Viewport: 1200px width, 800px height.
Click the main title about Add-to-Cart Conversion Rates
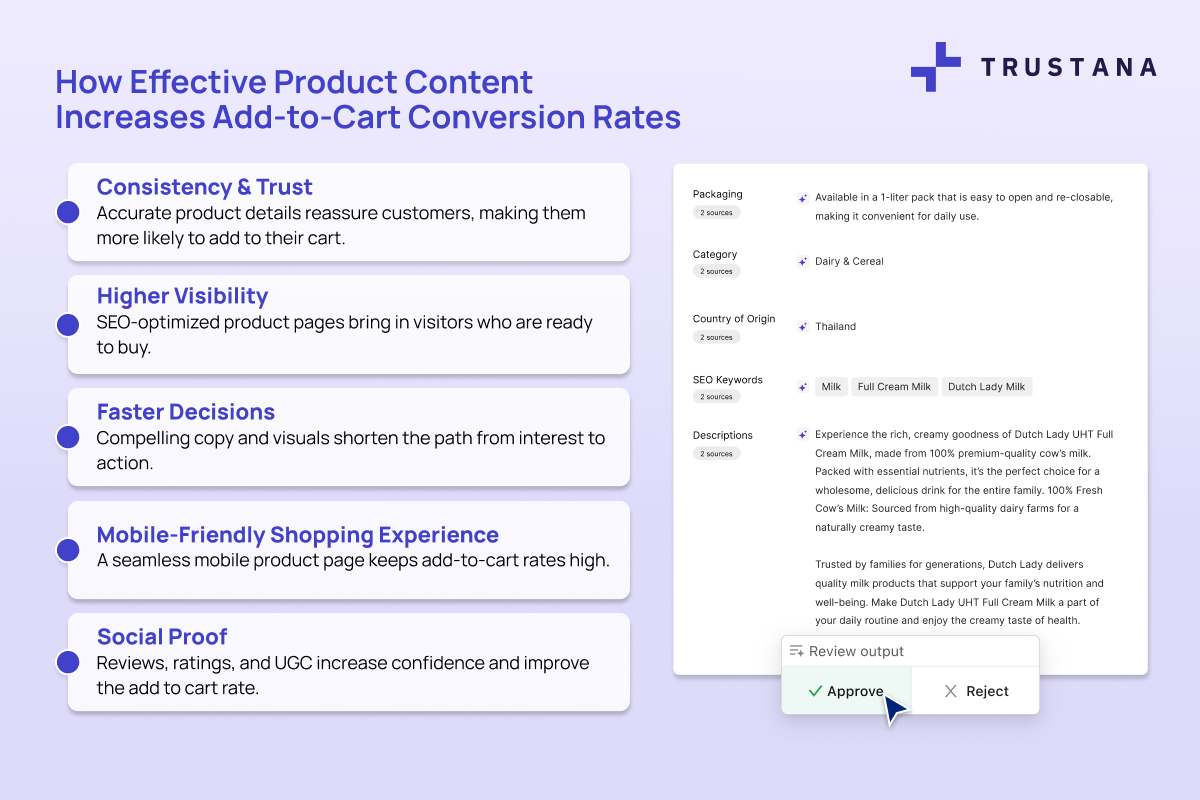click(x=368, y=99)
